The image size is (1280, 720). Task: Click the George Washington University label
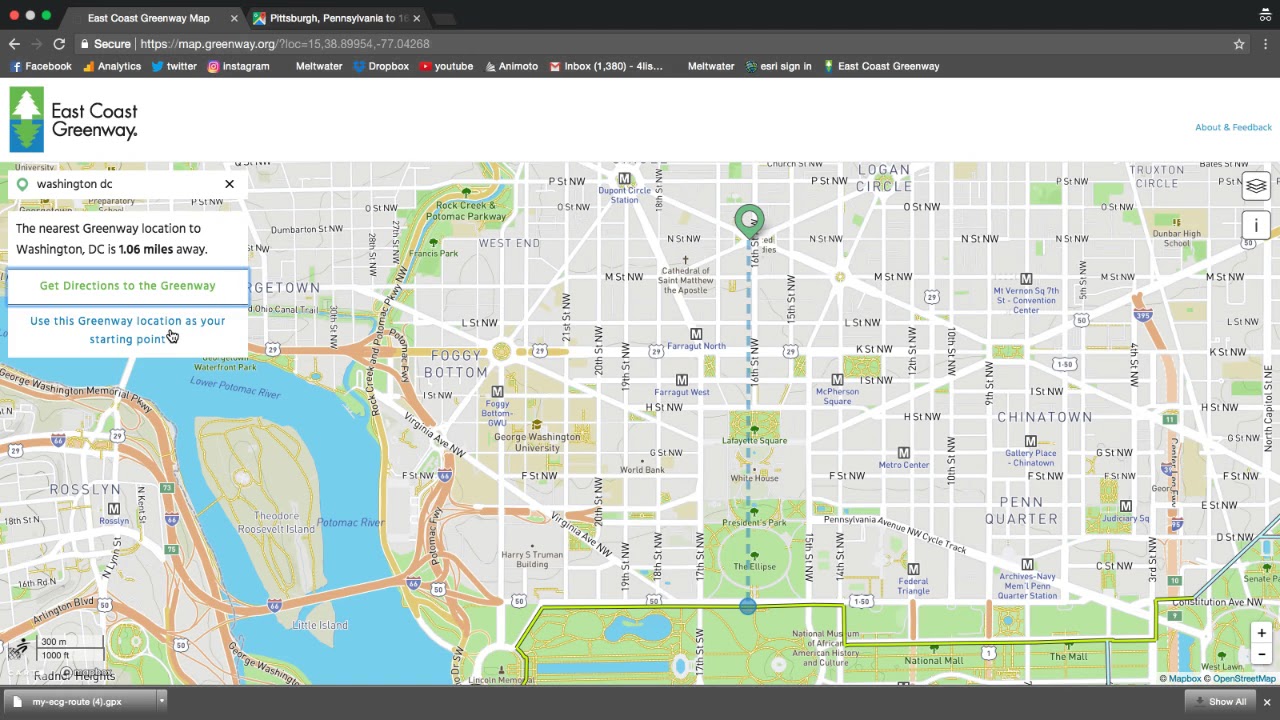tap(537, 442)
